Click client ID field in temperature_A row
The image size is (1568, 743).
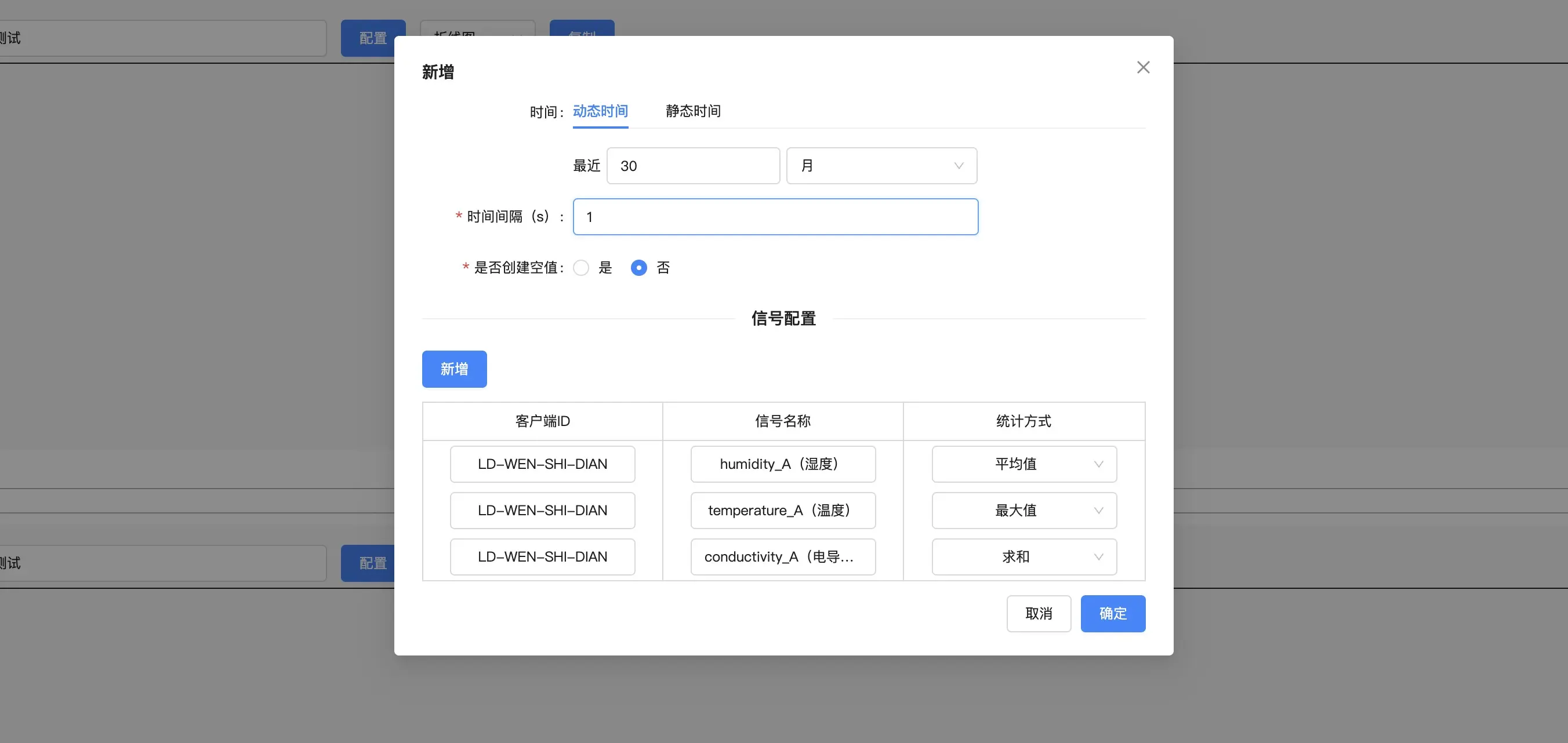pos(542,511)
